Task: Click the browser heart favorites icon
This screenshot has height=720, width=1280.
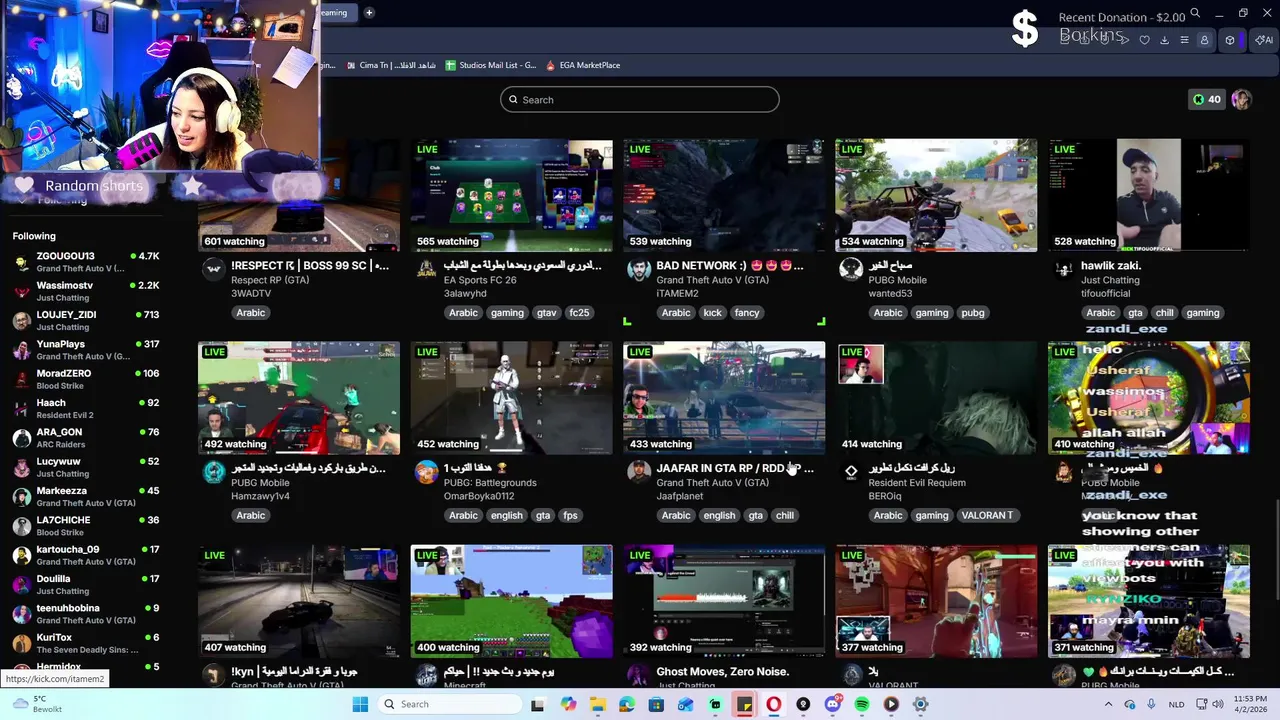Action: pos(1145,40)
